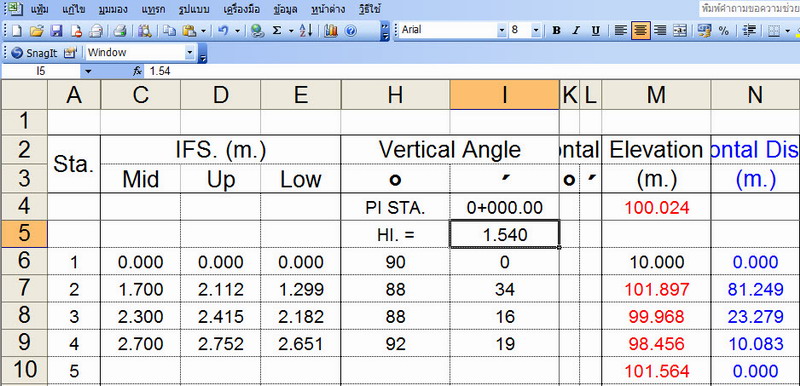The image size is (800, 386).
Task: Open the แก้ไข (Edit) menu
Action: 74,9
